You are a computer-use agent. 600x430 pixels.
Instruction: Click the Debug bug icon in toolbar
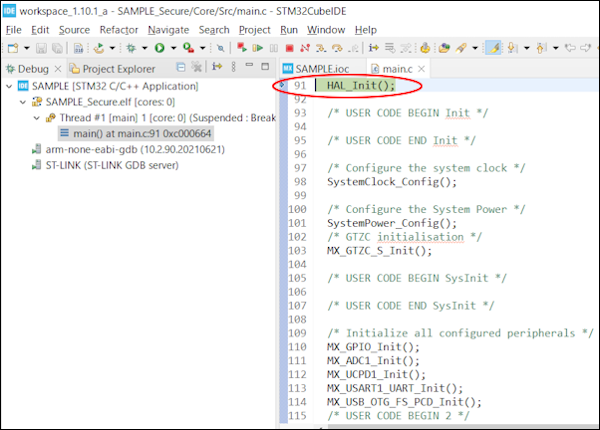pos(130,48)
